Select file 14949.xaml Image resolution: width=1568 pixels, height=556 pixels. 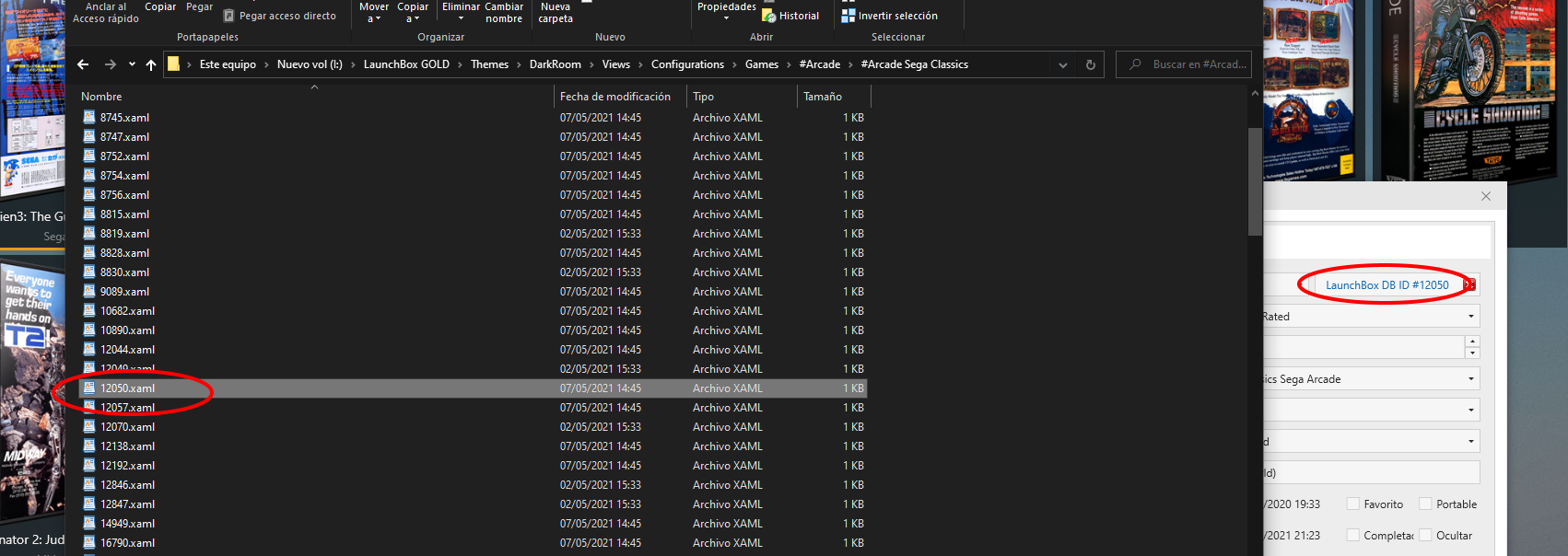pyautogui.click(x=473, y=524)
